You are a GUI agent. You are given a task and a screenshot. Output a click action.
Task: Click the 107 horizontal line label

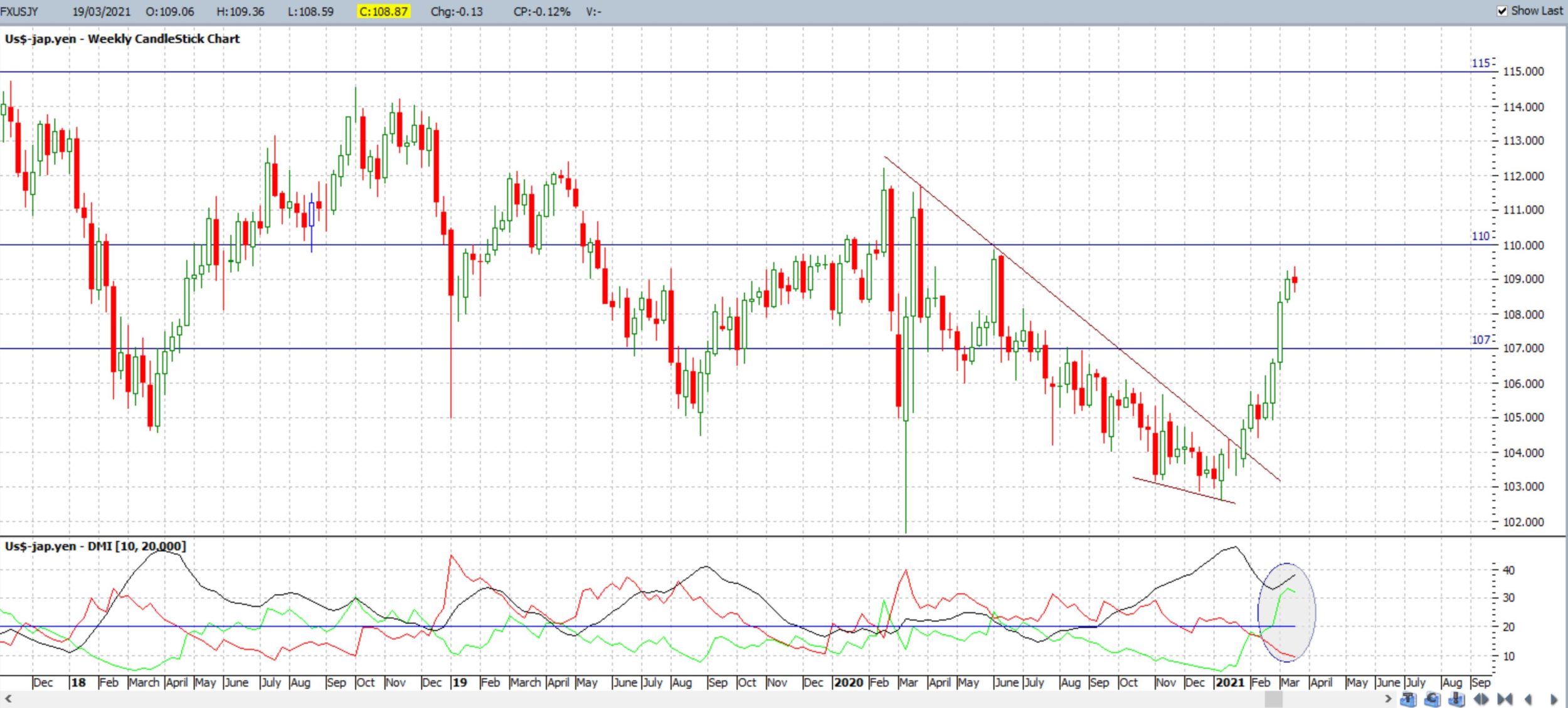click(x=1480, y=340)
